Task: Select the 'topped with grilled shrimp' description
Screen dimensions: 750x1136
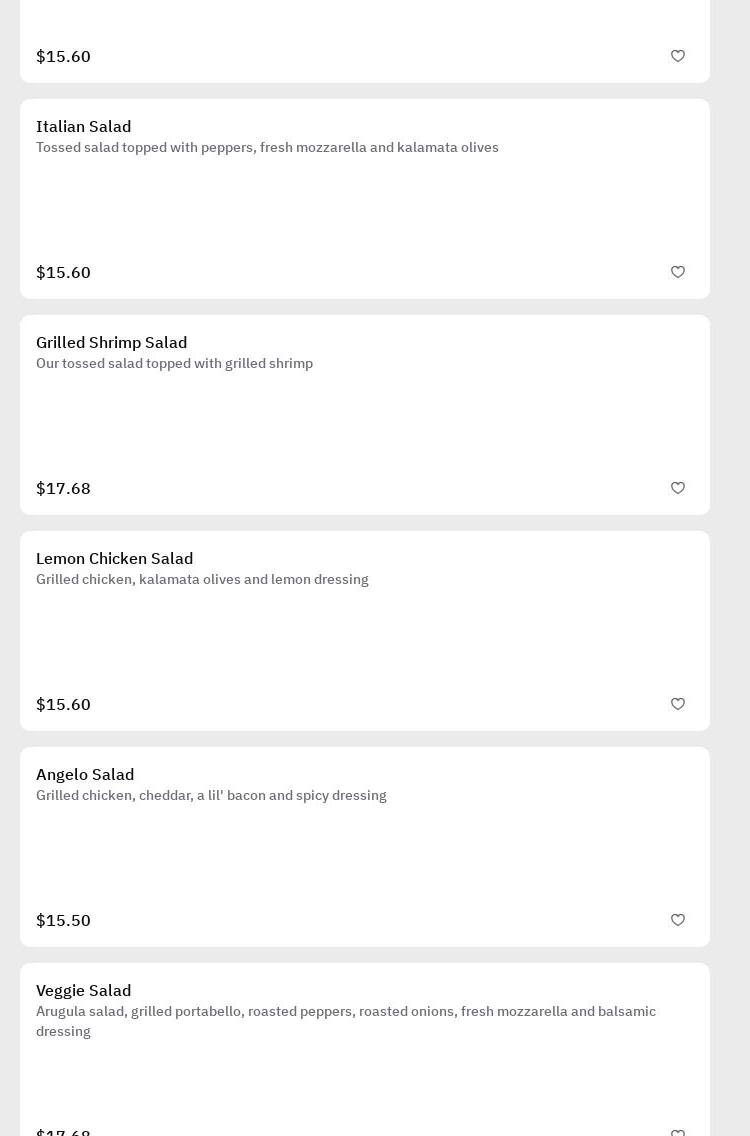Action: 174,364
